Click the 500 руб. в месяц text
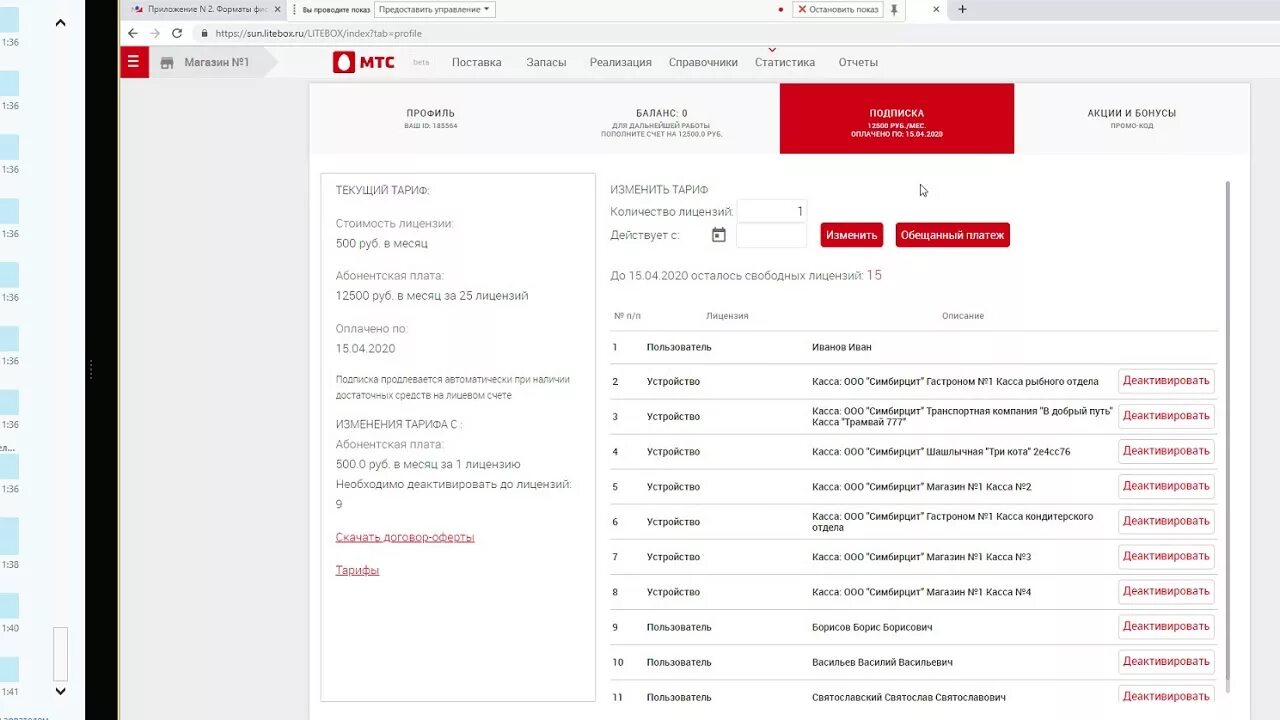 (382, 243)
